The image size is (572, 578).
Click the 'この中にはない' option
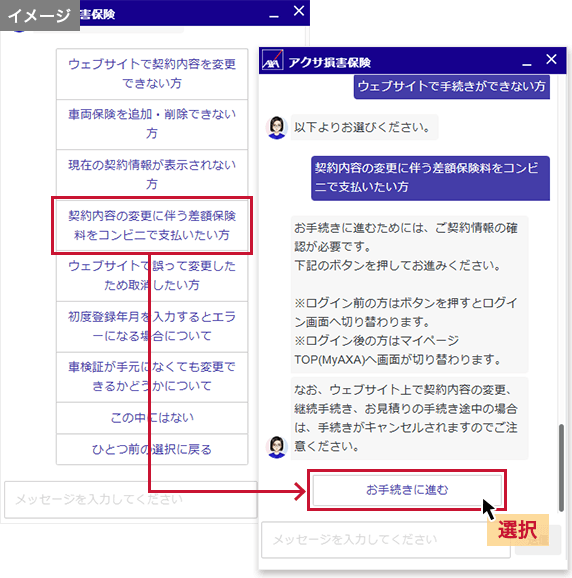[x=152, y=418]
